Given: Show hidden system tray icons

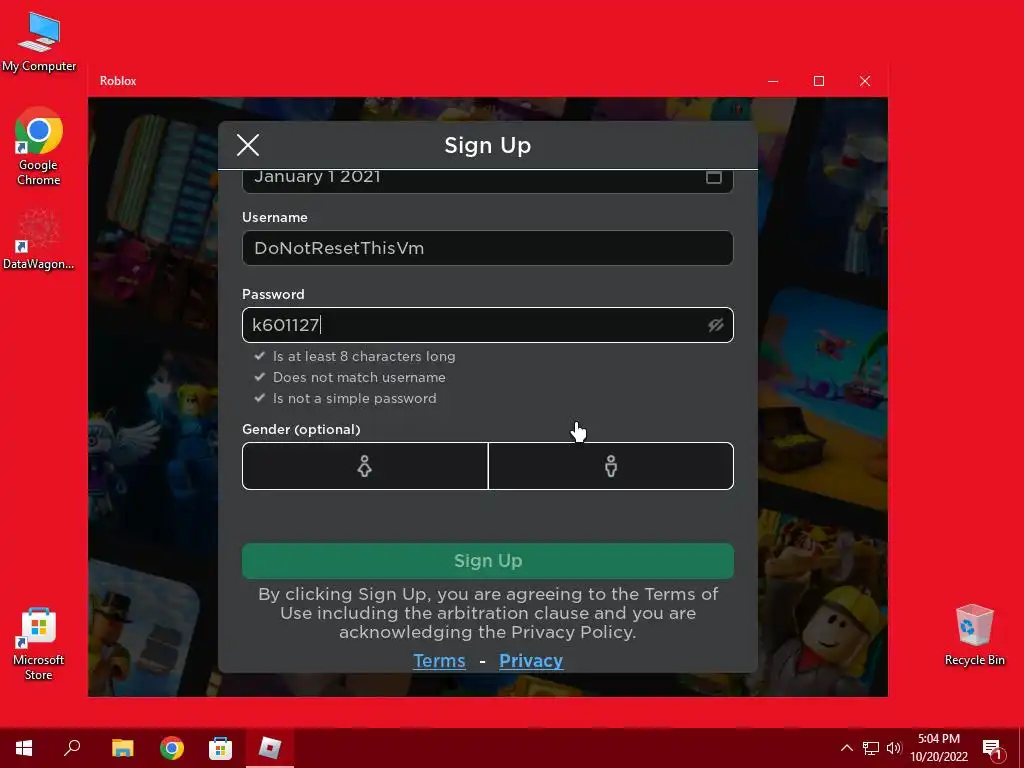Looking at the screenshot, I should click(x=846, y=748).
